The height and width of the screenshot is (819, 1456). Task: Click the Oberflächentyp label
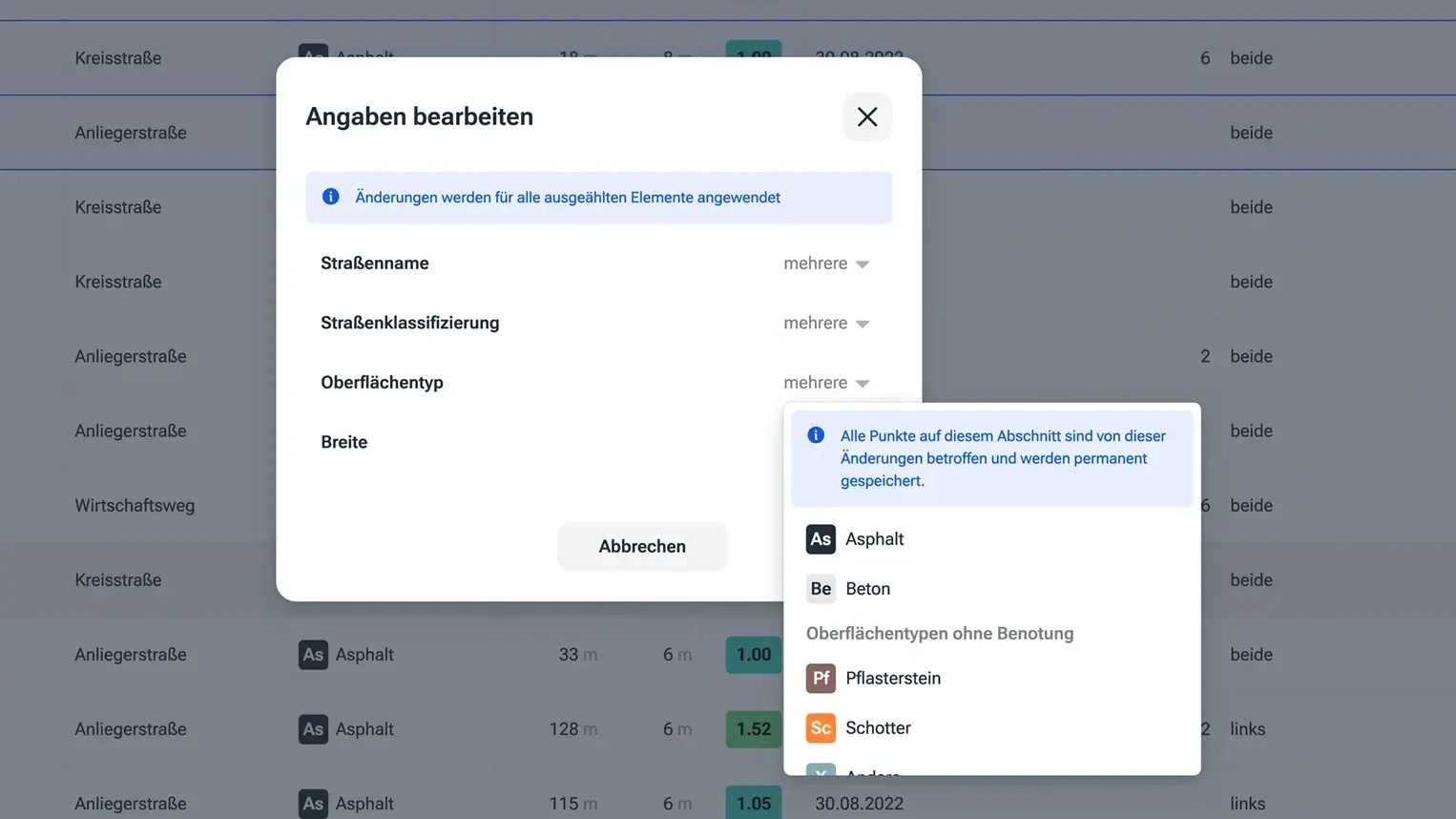[382, 383]
